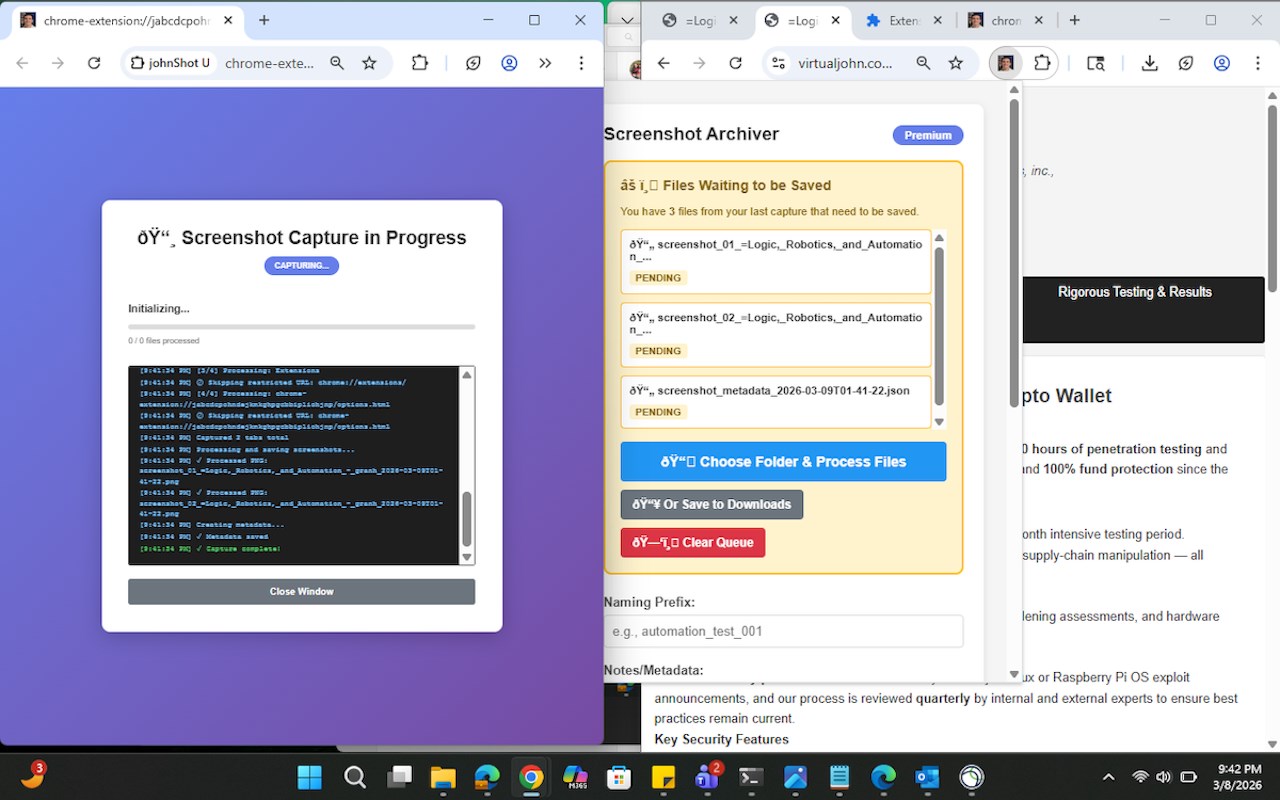Screen dimensions: 1280x800
Task: Open three-dot Chrome menu in right window
Action: [1257, 63]
